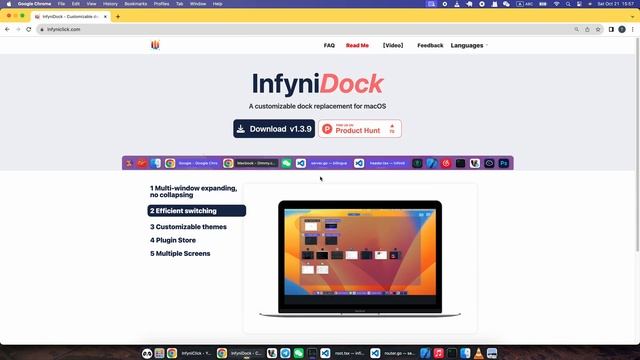Click the Xcode icon in bottom dock

pos(425,353)
